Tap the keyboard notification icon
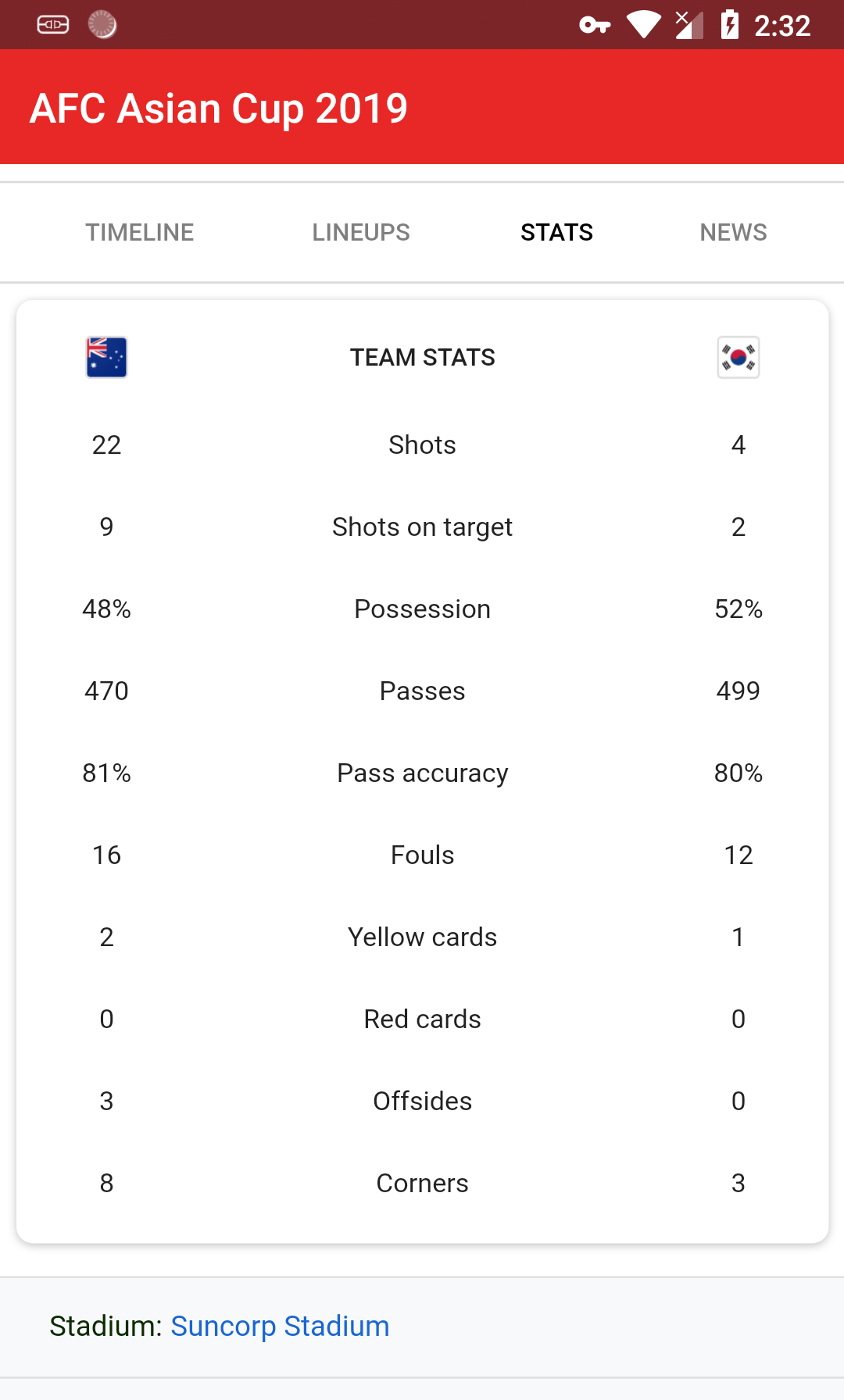Viewport: 844px width, 1400px height. (x=53, y=25)
